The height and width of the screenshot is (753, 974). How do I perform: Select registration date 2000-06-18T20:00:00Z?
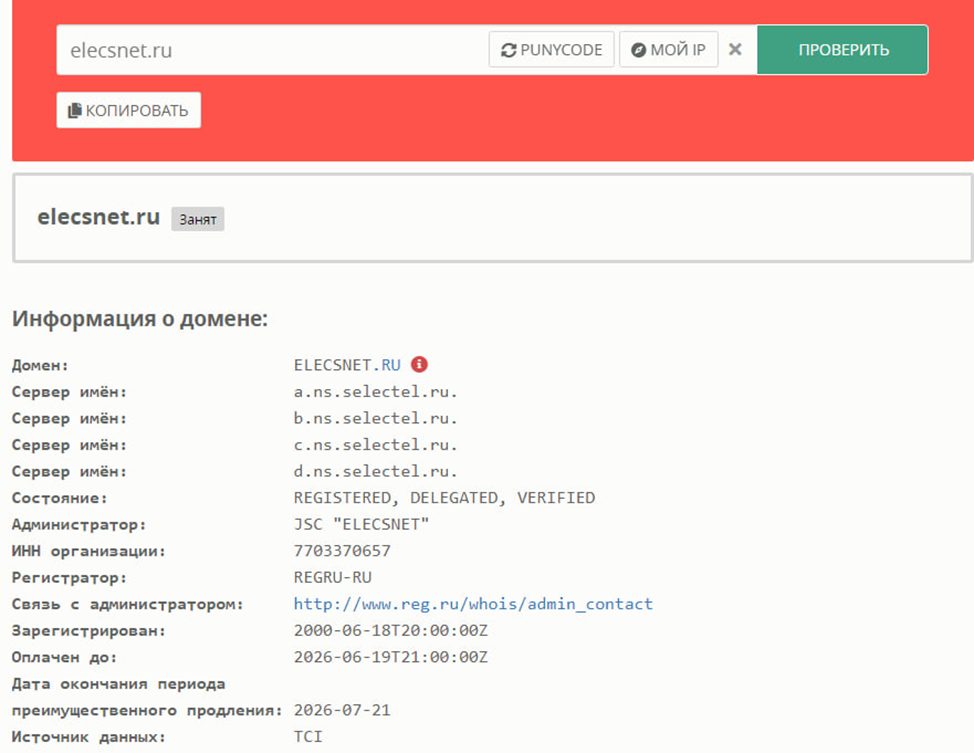click(x=391, y=630)
